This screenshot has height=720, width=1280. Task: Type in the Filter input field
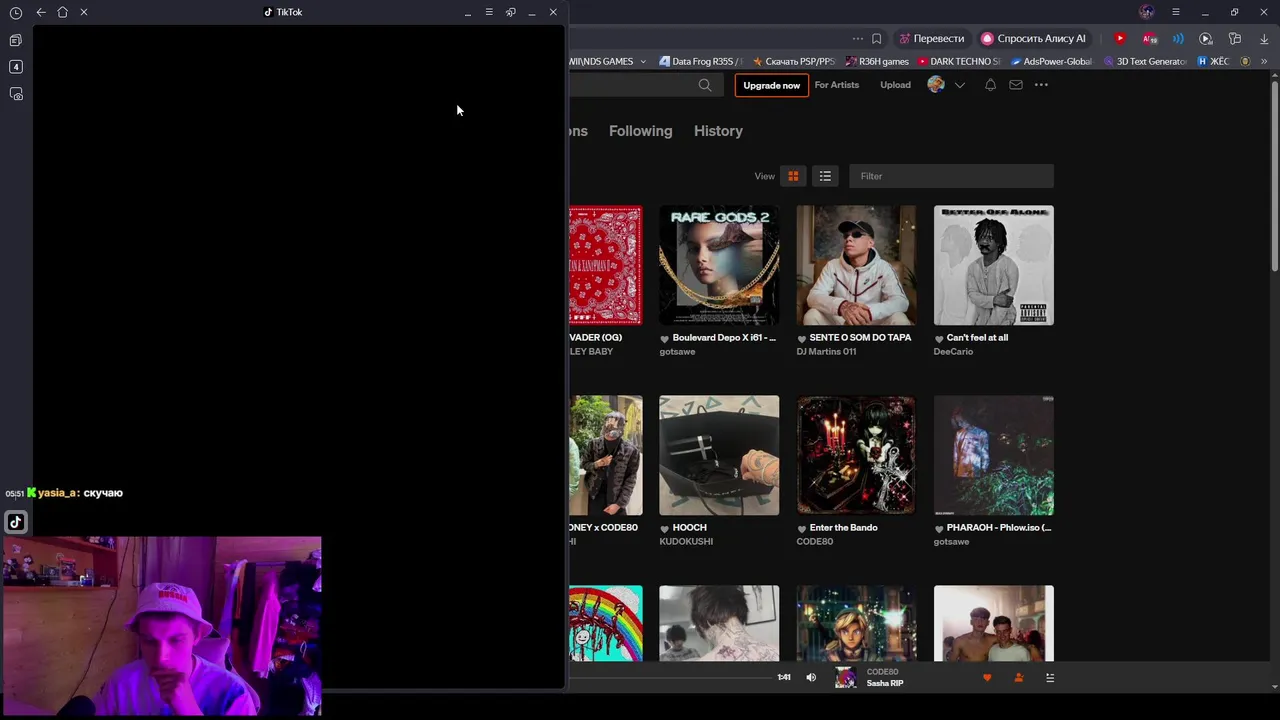951,176
